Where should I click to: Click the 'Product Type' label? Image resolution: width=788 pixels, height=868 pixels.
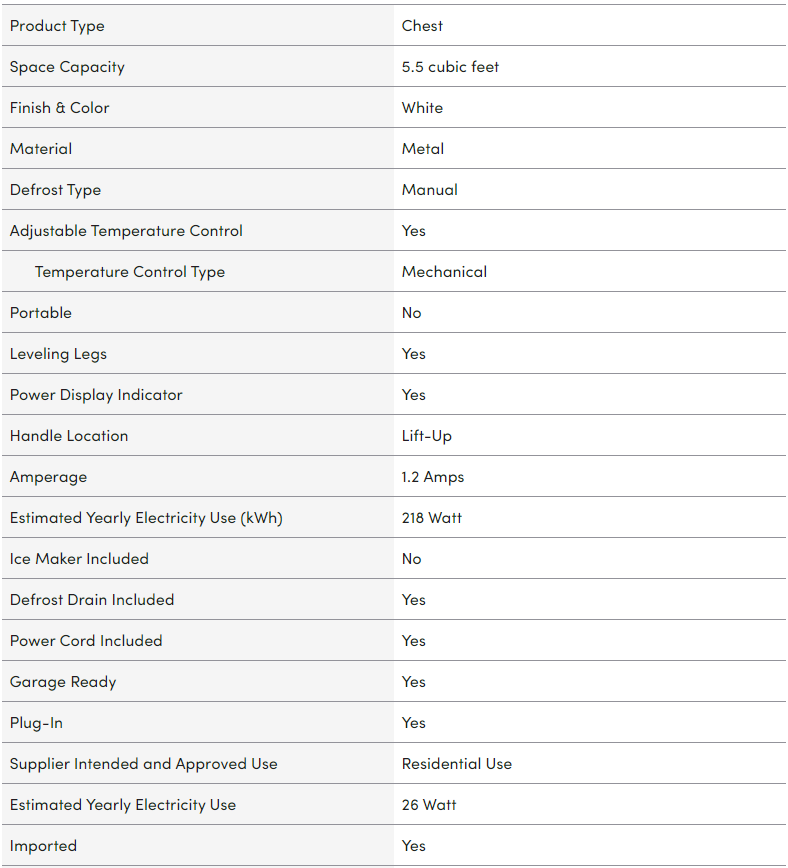pyautogui.click(x=57, y=26)
